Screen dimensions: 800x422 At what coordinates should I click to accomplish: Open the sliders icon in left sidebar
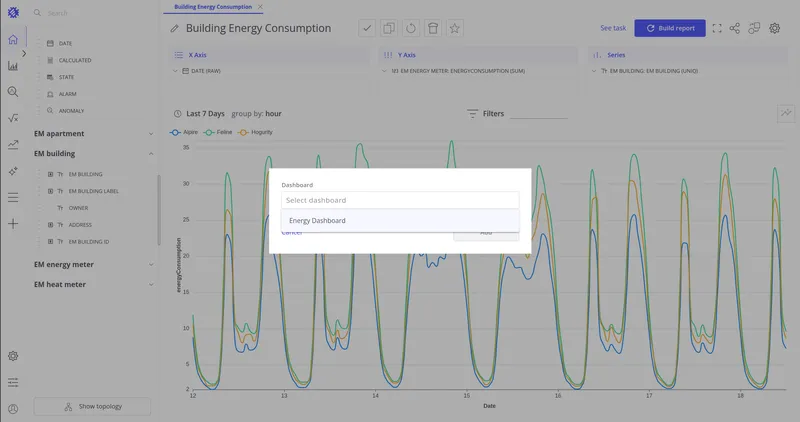pos(13,382)
